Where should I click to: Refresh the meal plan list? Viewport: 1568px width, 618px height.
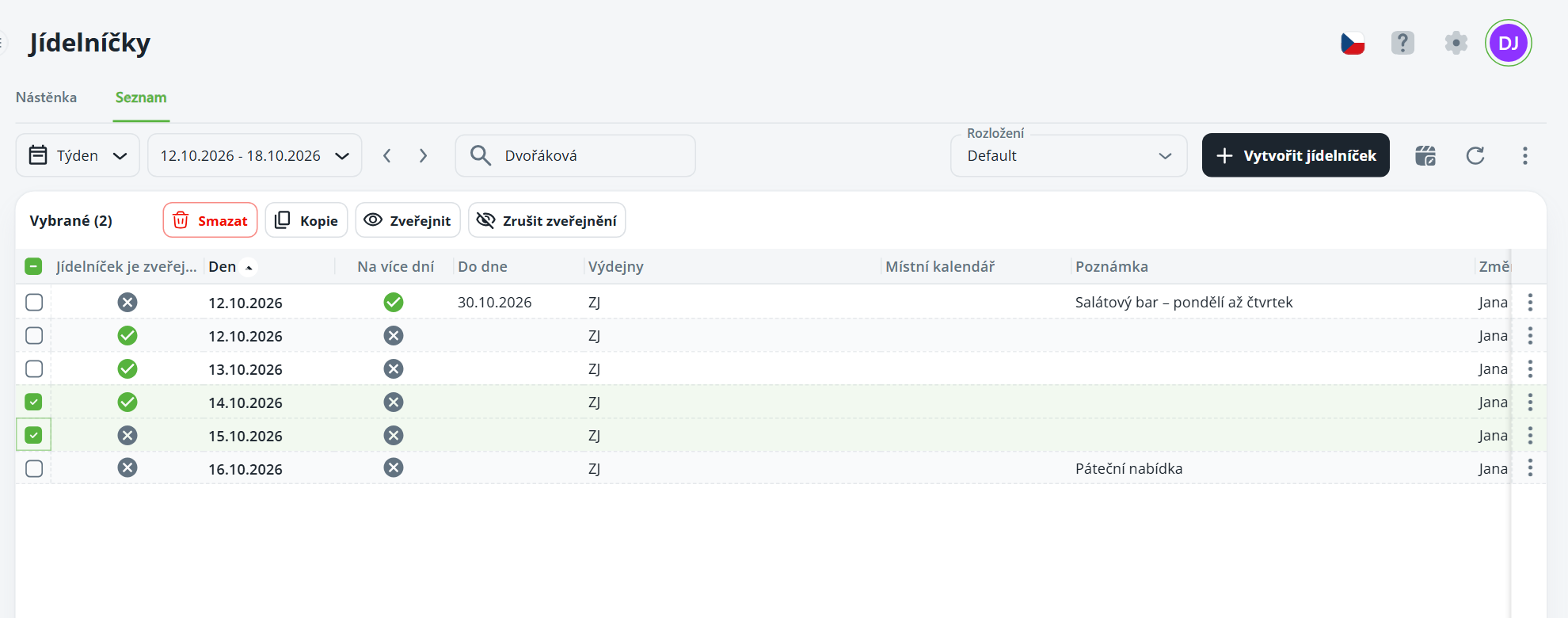(x=1475, y=155)
